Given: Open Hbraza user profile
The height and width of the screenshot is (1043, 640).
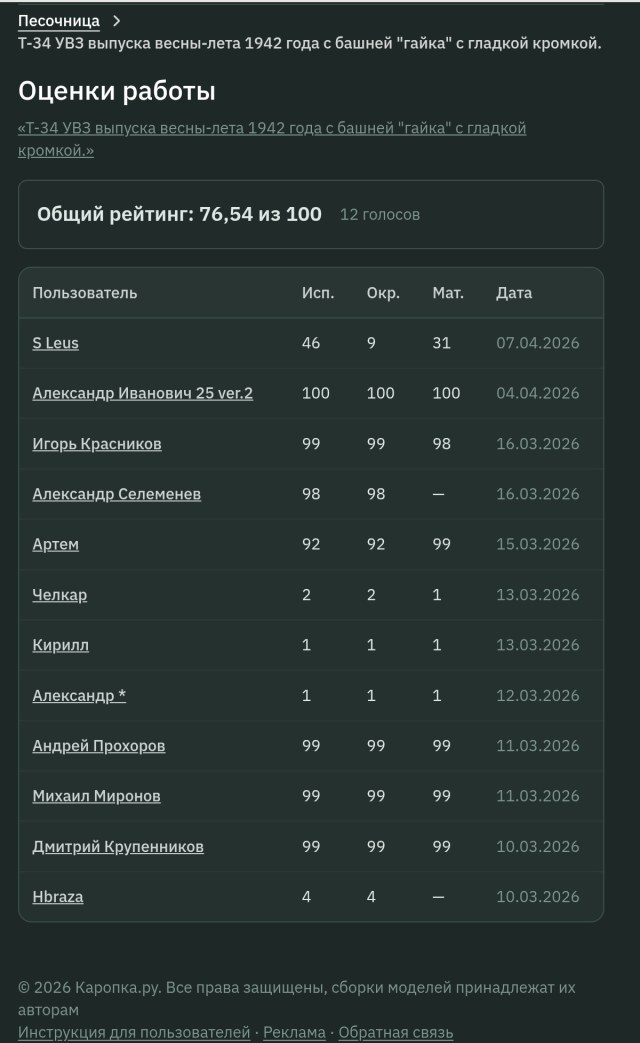Looking at the screenshot, I should coord(57,897).
